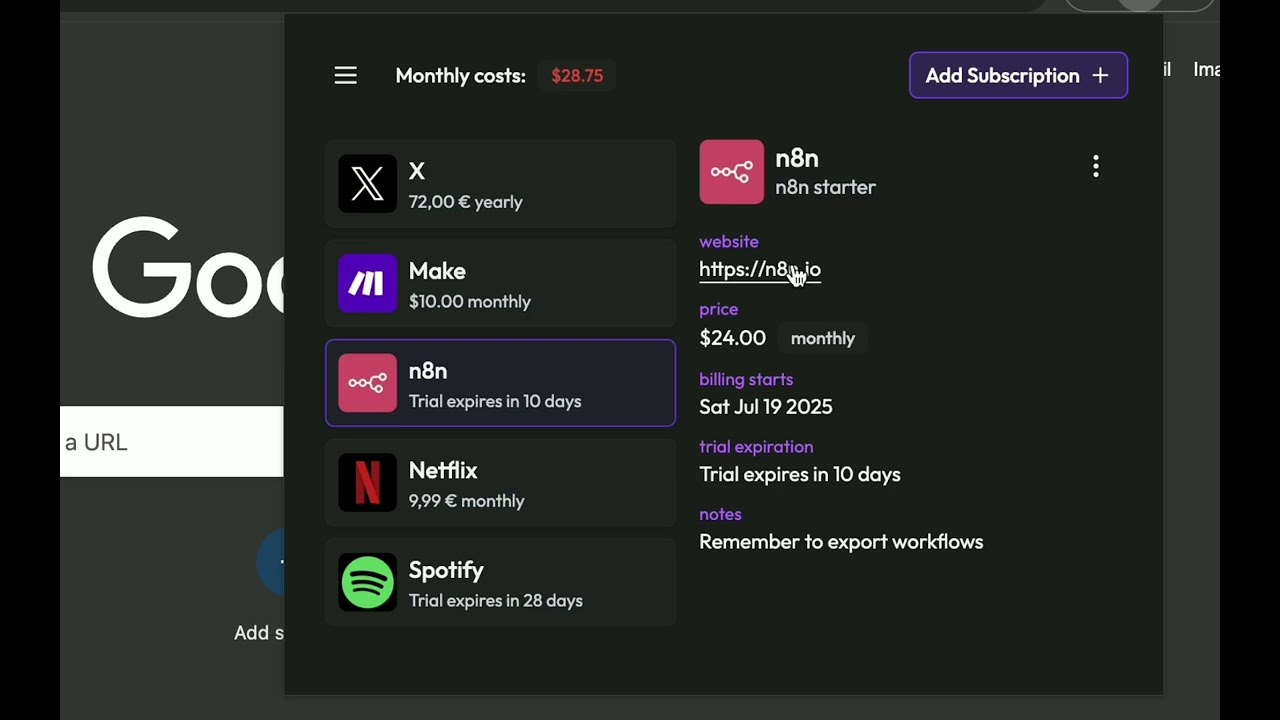Open the hamburger menu icon
The width and height of the screenshot is (1280, 720).
pyautogui.click(x=345, y=76)
